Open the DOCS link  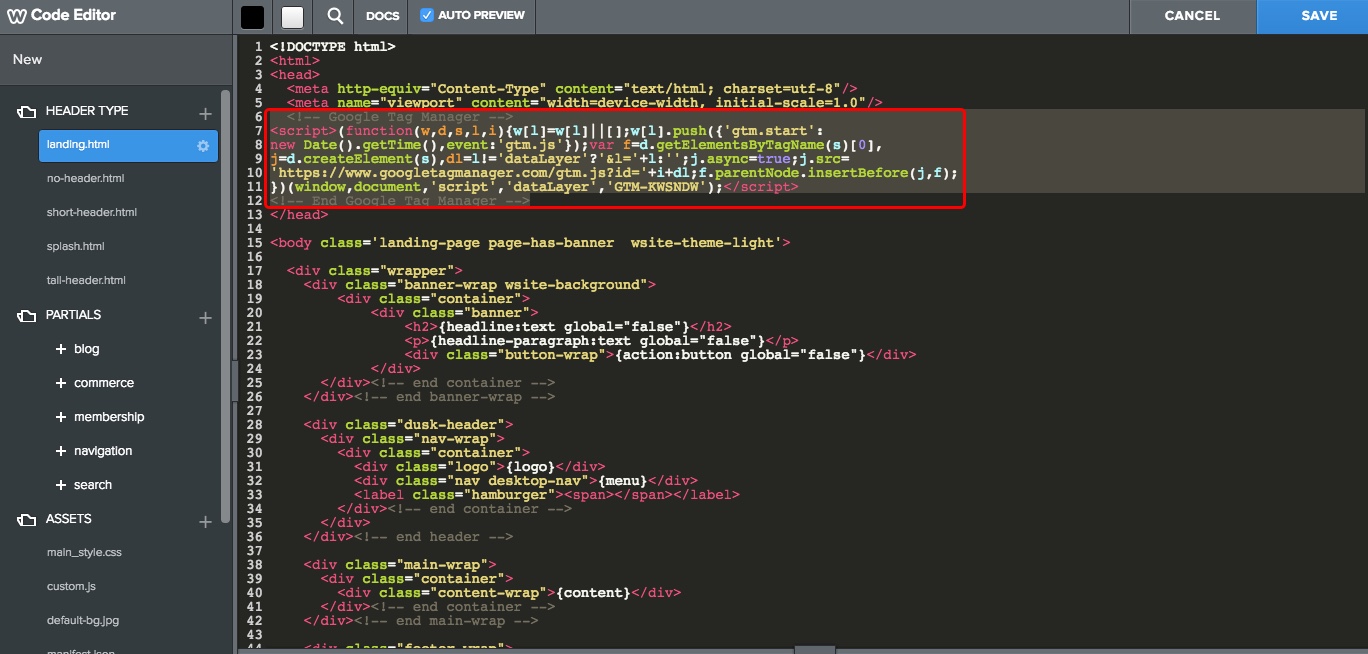coord(383,16)
